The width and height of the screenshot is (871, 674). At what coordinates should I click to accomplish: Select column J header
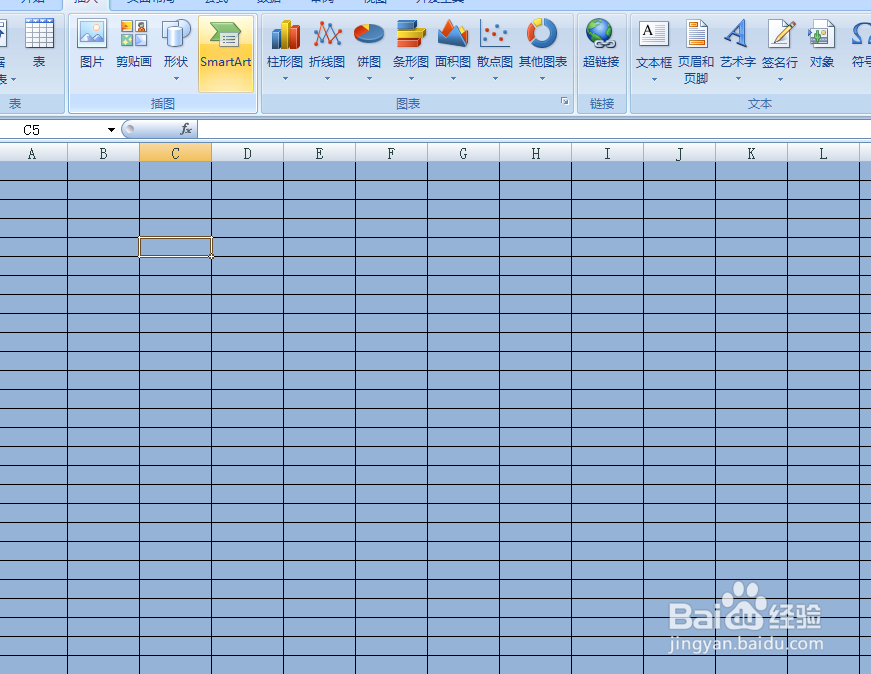tap(679, 153)
